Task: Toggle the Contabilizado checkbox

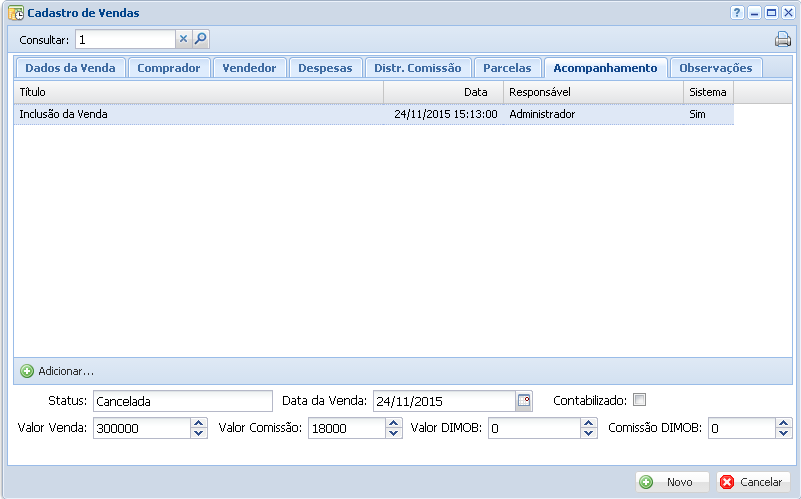Action: point(640,400)
